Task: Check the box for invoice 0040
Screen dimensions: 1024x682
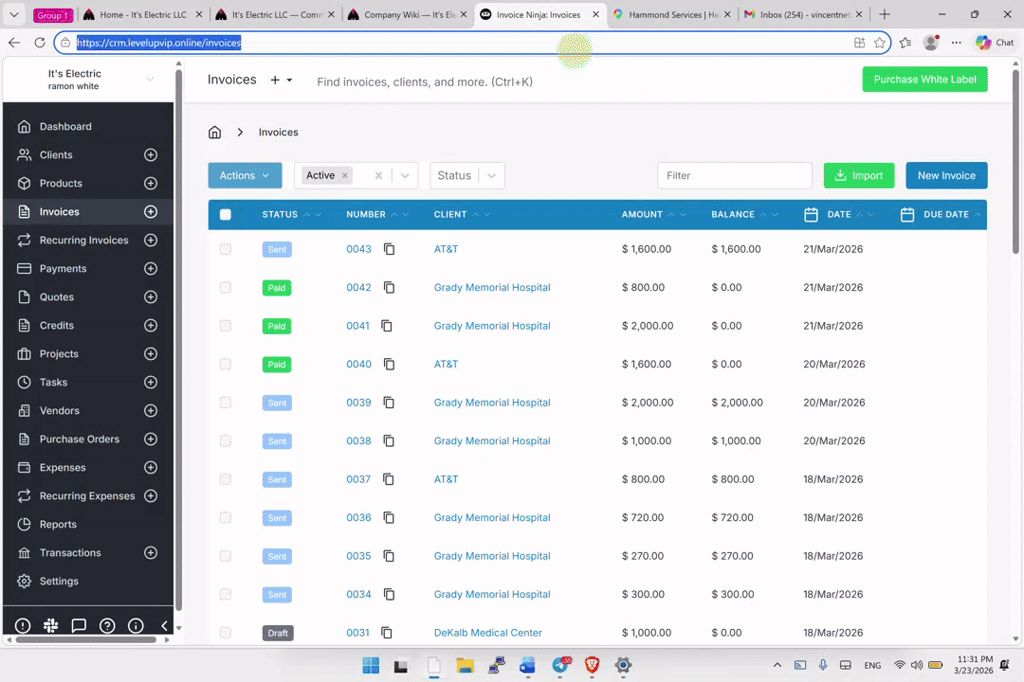Action: pyautogui.click(x=225, y=364)
